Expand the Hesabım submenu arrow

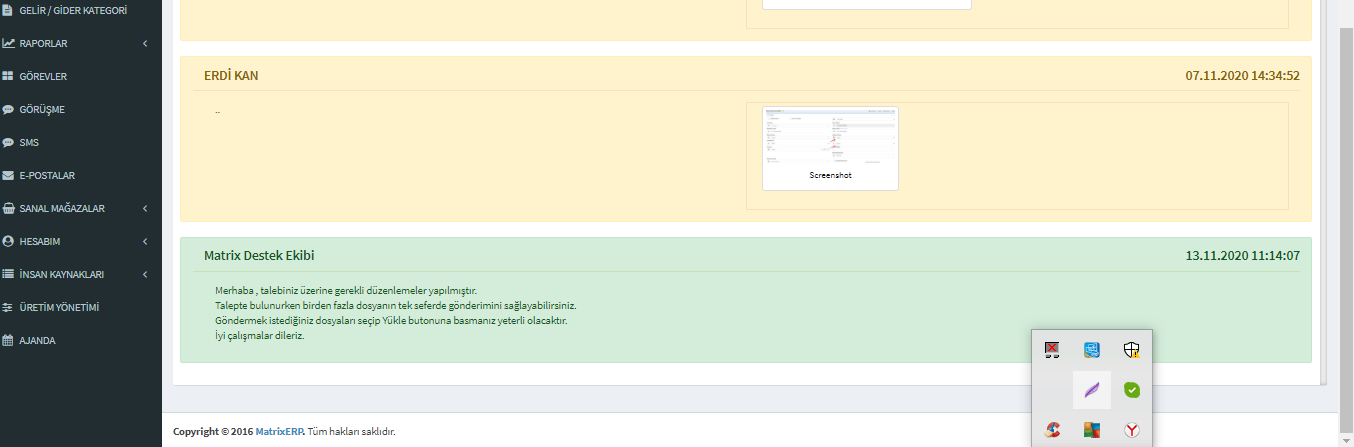[145, 241]
